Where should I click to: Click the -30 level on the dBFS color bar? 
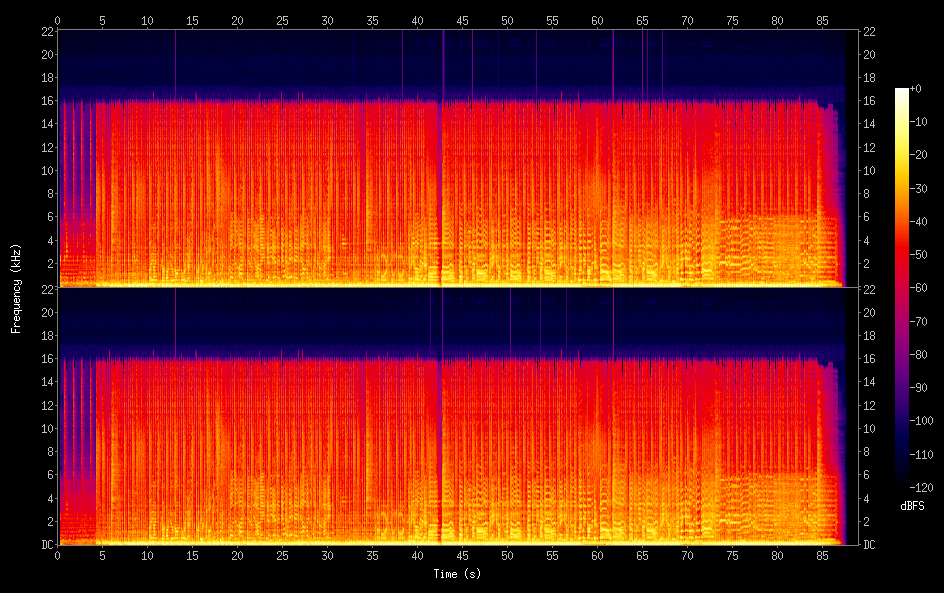point(916,190)
